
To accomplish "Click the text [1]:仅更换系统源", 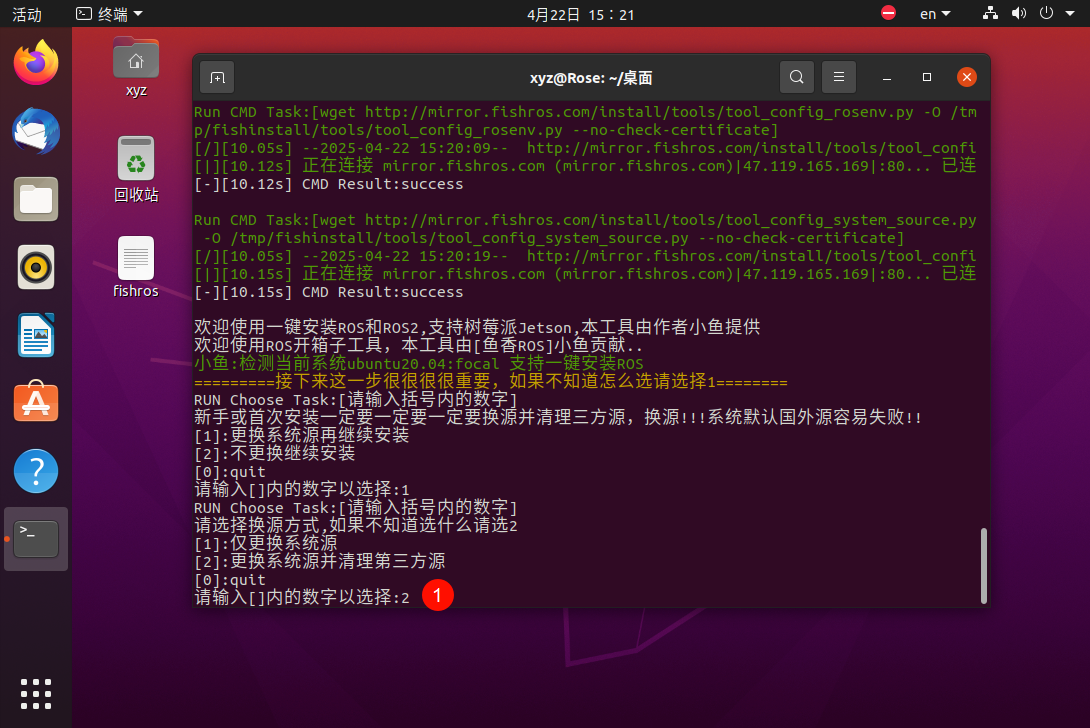I will pos(266,543).
